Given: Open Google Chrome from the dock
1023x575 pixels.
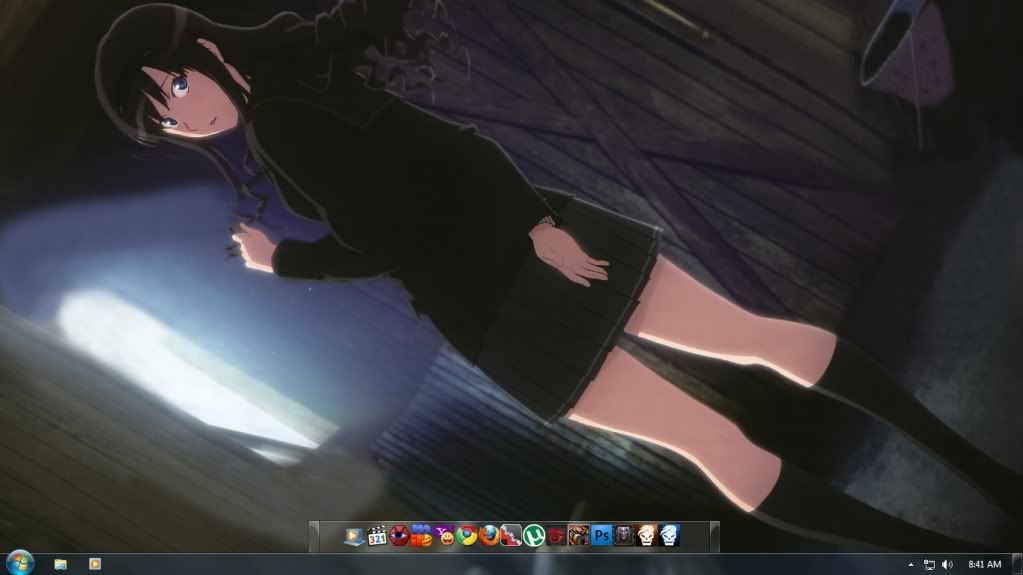Looking at the screenshot, I should tap(467, 536).
